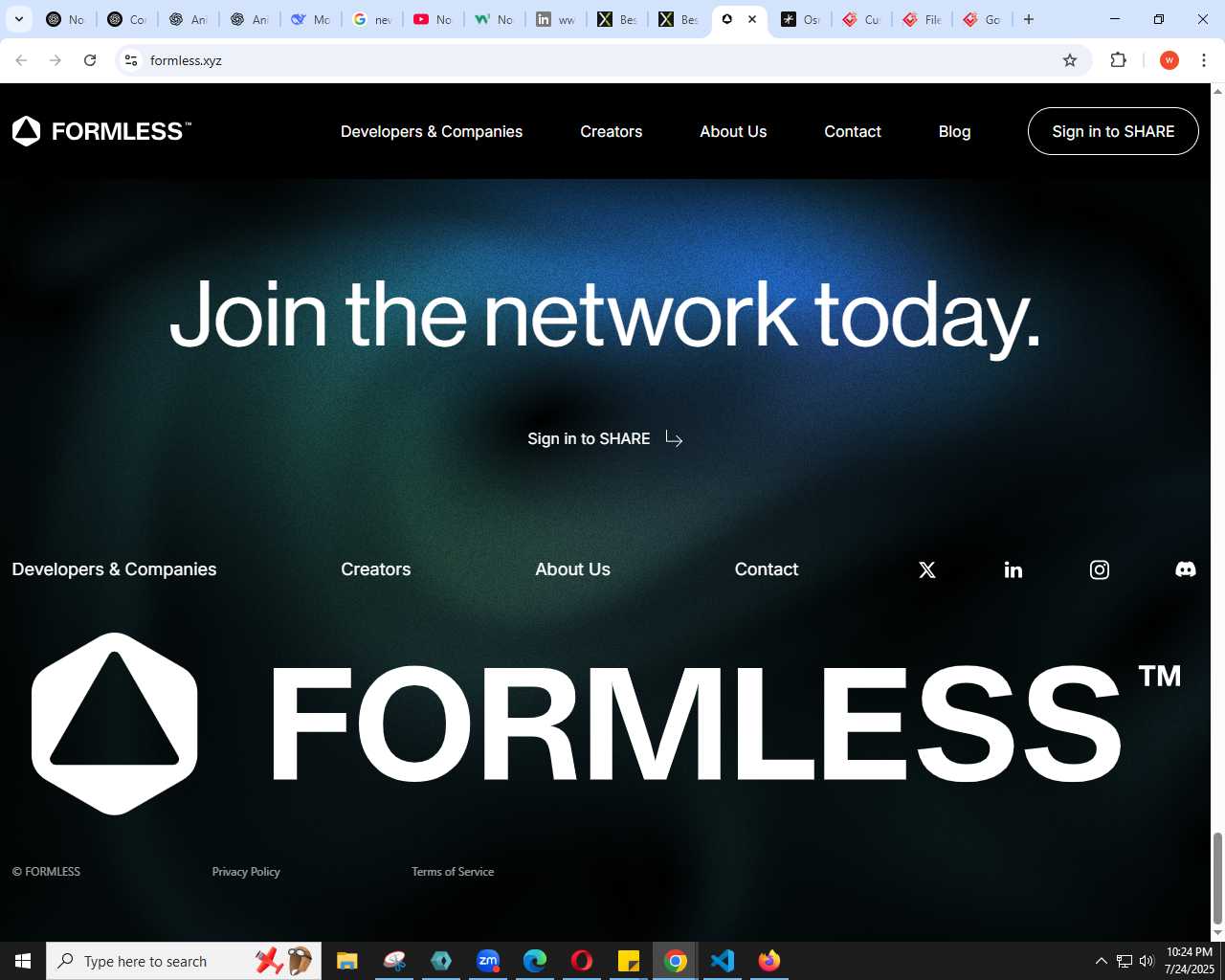Open the Privacy Policy link
This screenshot has width=1225, height=980.
[246, 872]
